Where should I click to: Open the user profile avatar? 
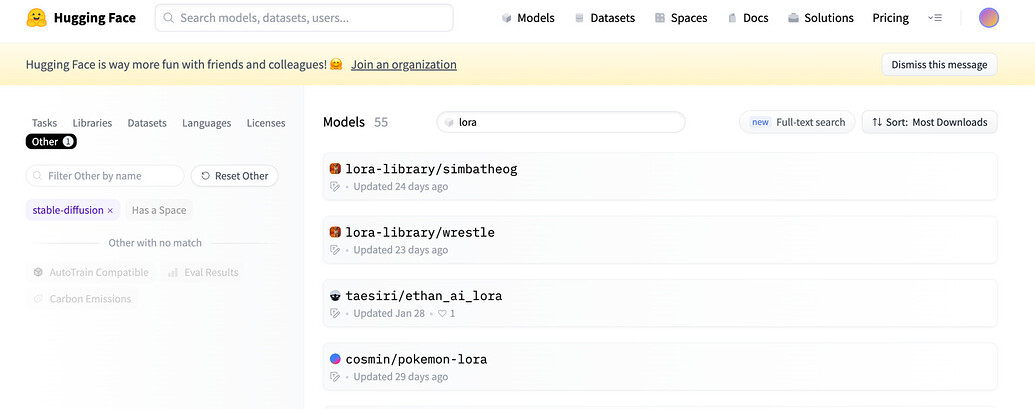click(x=988, y=18)
